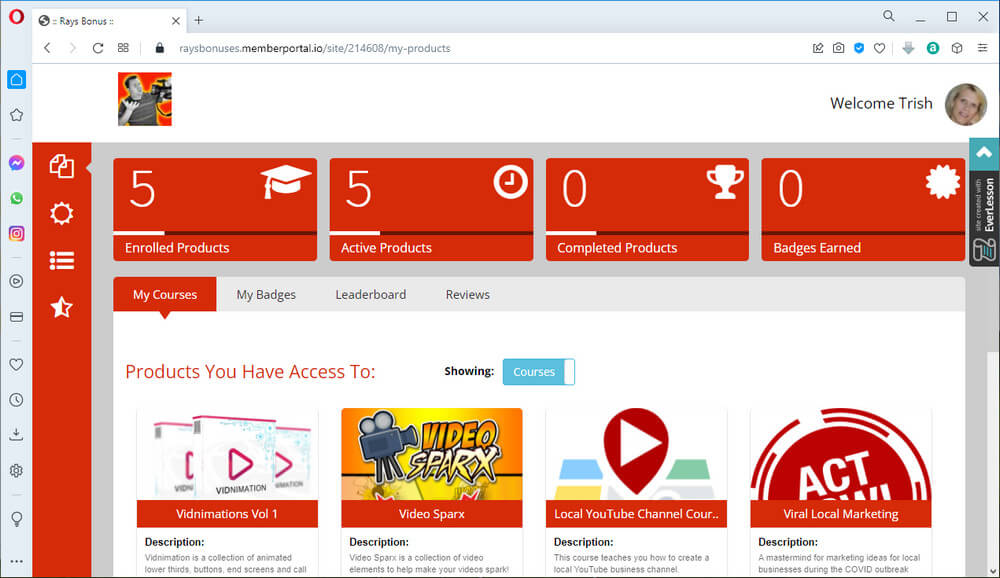Open the cube extensions icon

click(957, 48)
